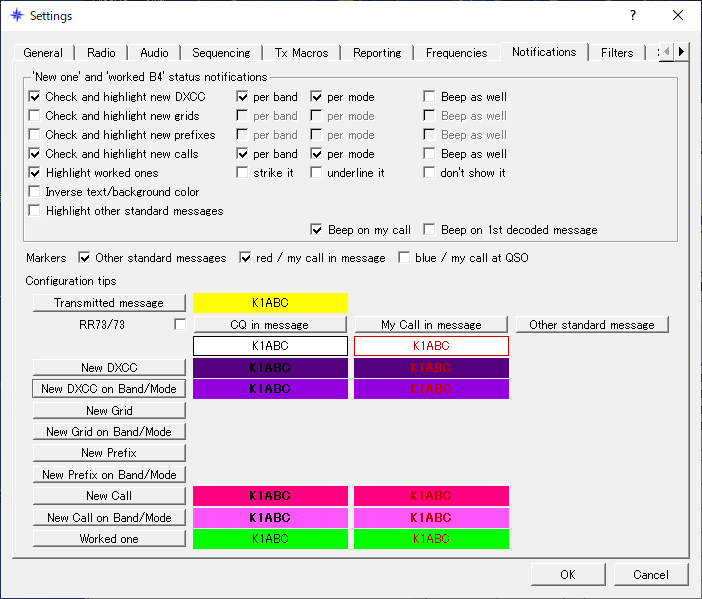Toggle Beep on my call
702x599 pixels.
(316, 230)
